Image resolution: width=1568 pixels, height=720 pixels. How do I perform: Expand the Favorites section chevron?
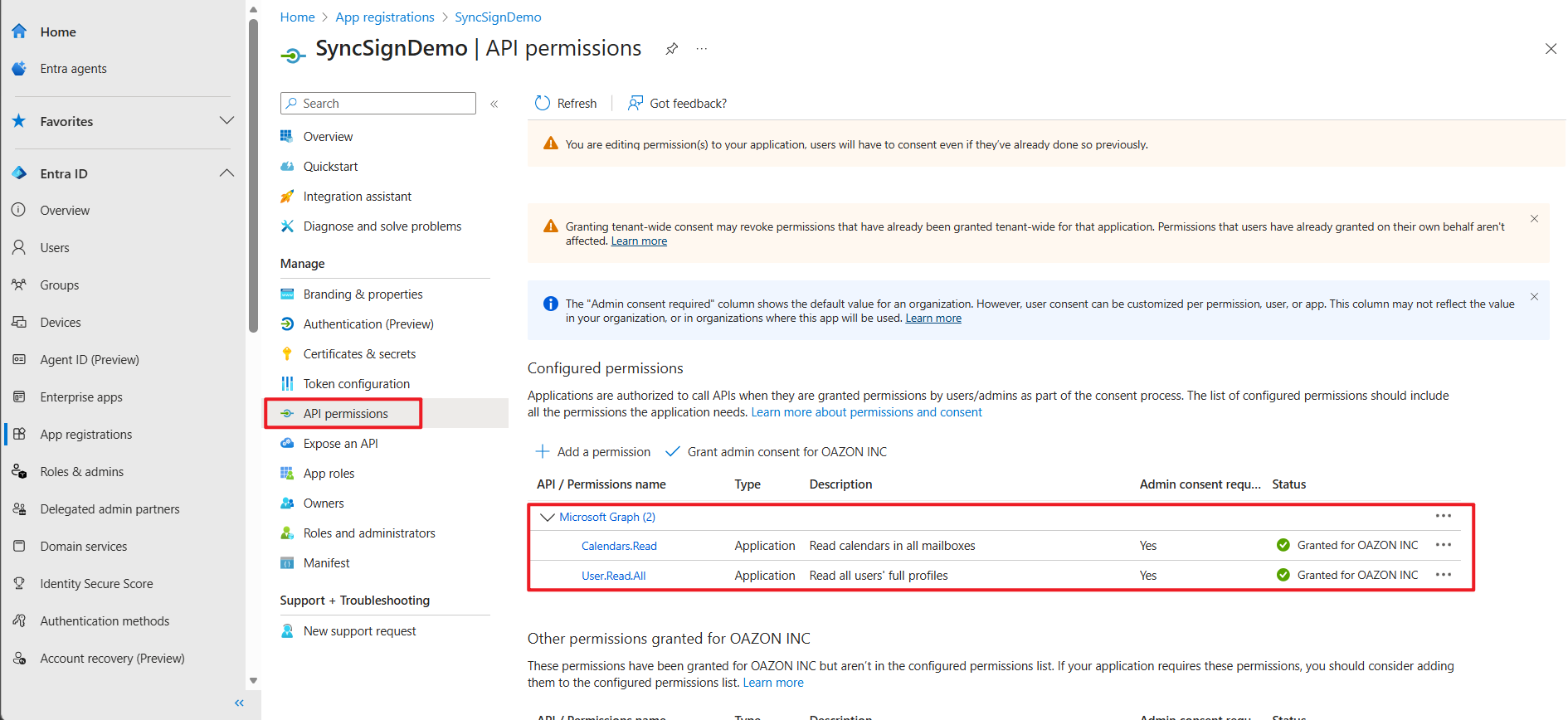(226, 121)
